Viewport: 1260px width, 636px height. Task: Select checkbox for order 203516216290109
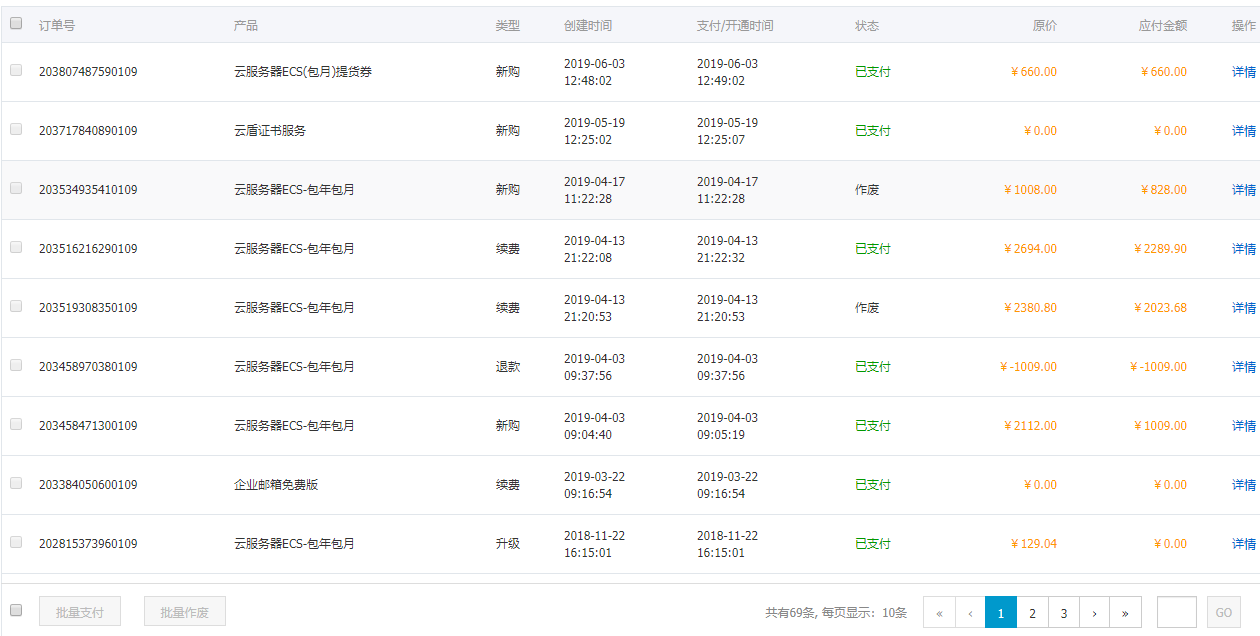tap(16, 247)
